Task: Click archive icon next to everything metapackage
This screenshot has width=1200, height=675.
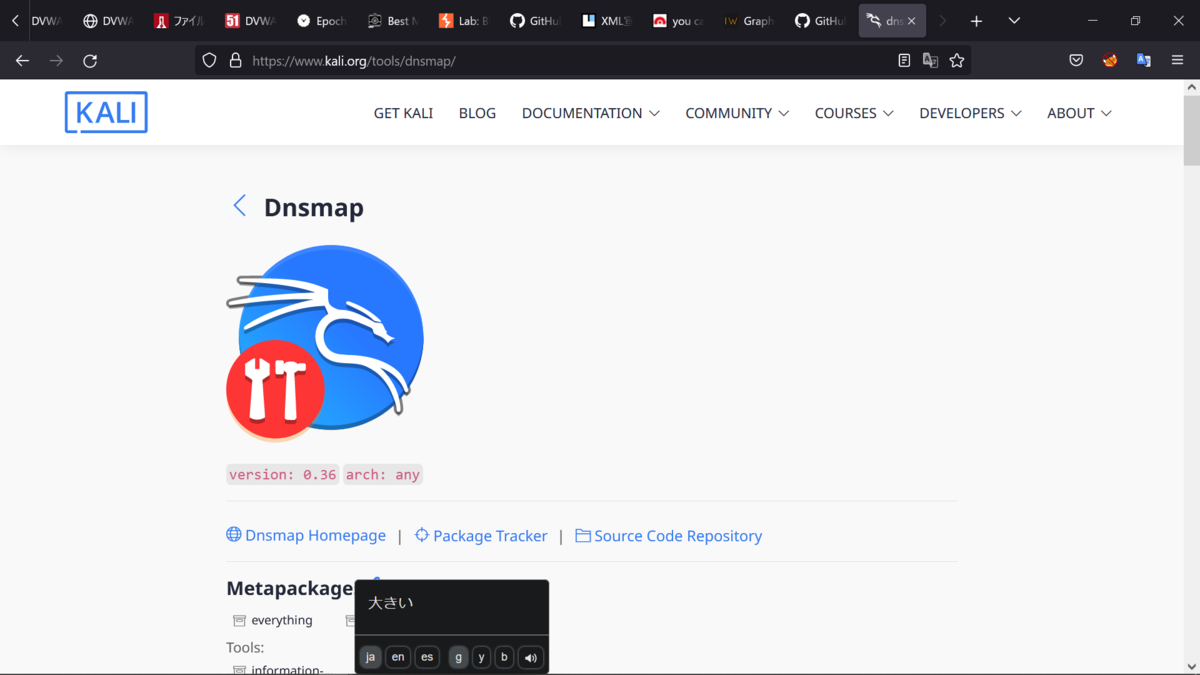Action: (239, 621)
